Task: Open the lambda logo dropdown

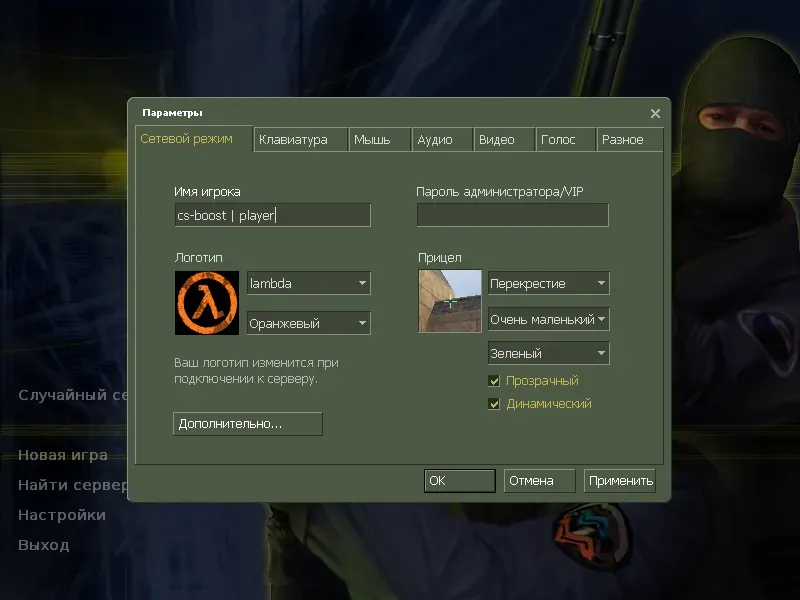Action: coord(309,283)
